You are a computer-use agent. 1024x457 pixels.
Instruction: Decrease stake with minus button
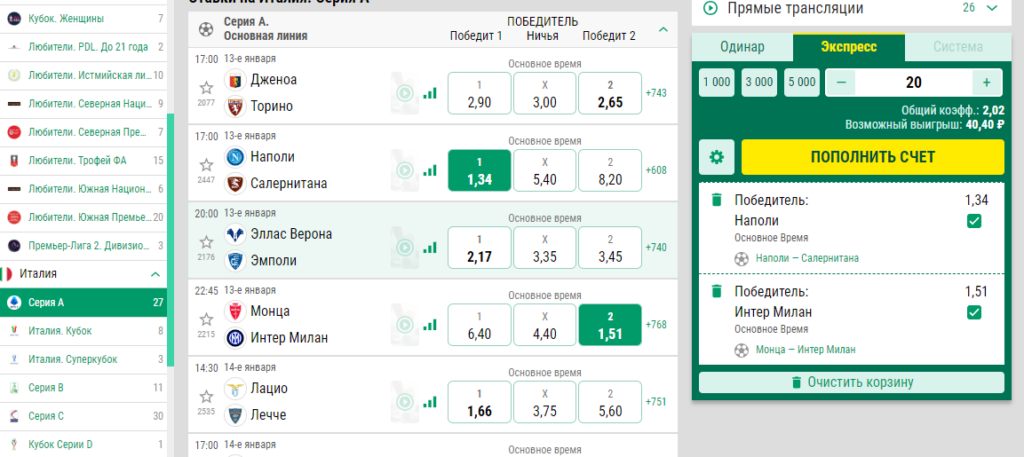click(841, 82)
